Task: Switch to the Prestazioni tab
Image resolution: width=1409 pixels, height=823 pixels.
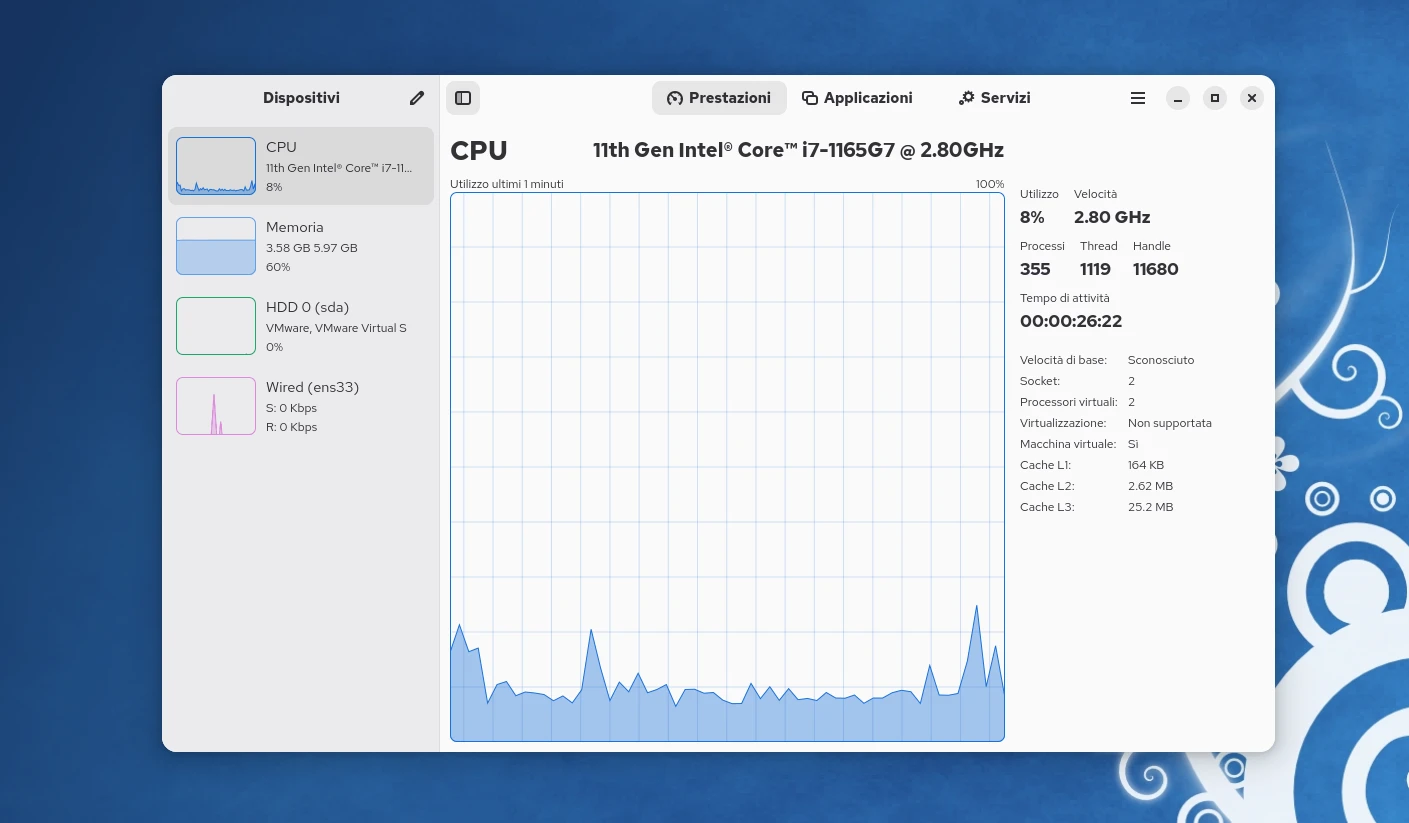Action: [x=719, y=98]
